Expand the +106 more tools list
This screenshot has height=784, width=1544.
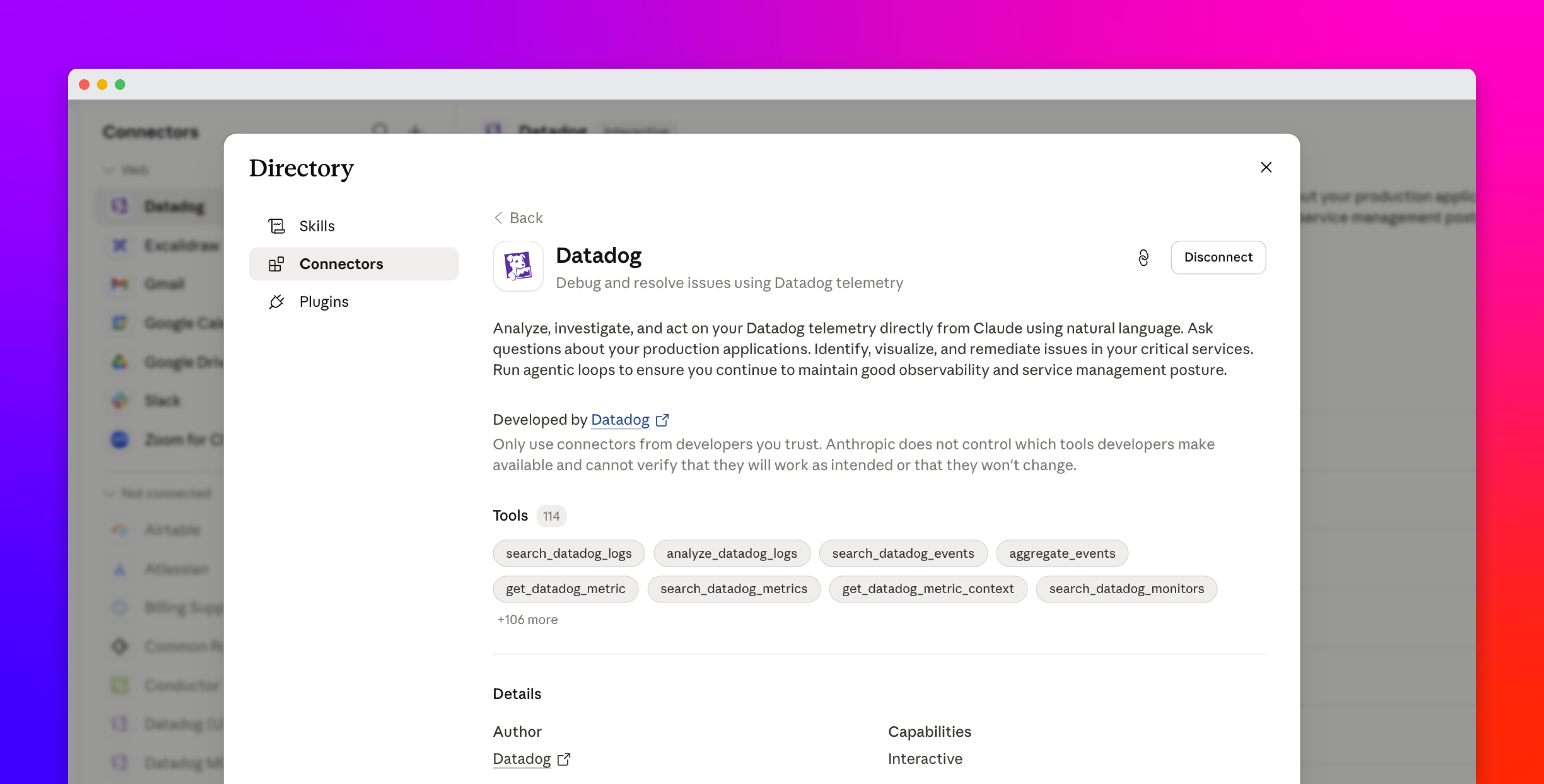pos(527,619)
